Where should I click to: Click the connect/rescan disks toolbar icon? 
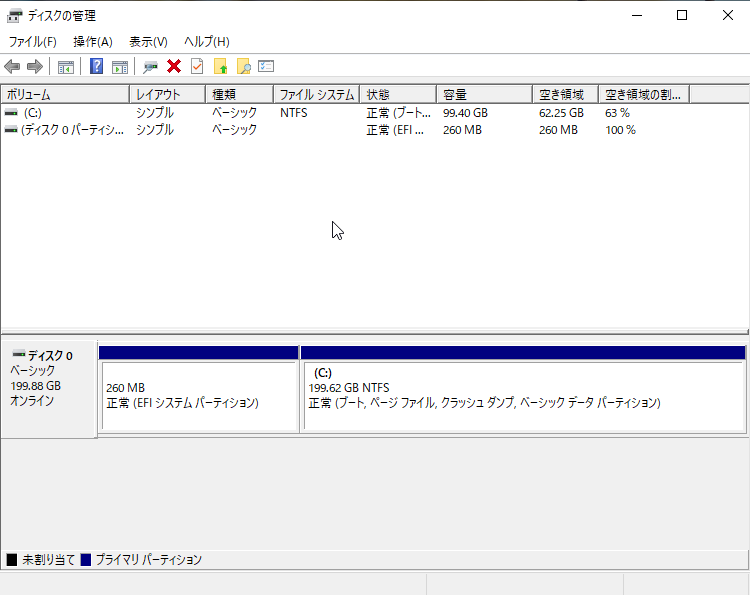[x=150, y=66]
